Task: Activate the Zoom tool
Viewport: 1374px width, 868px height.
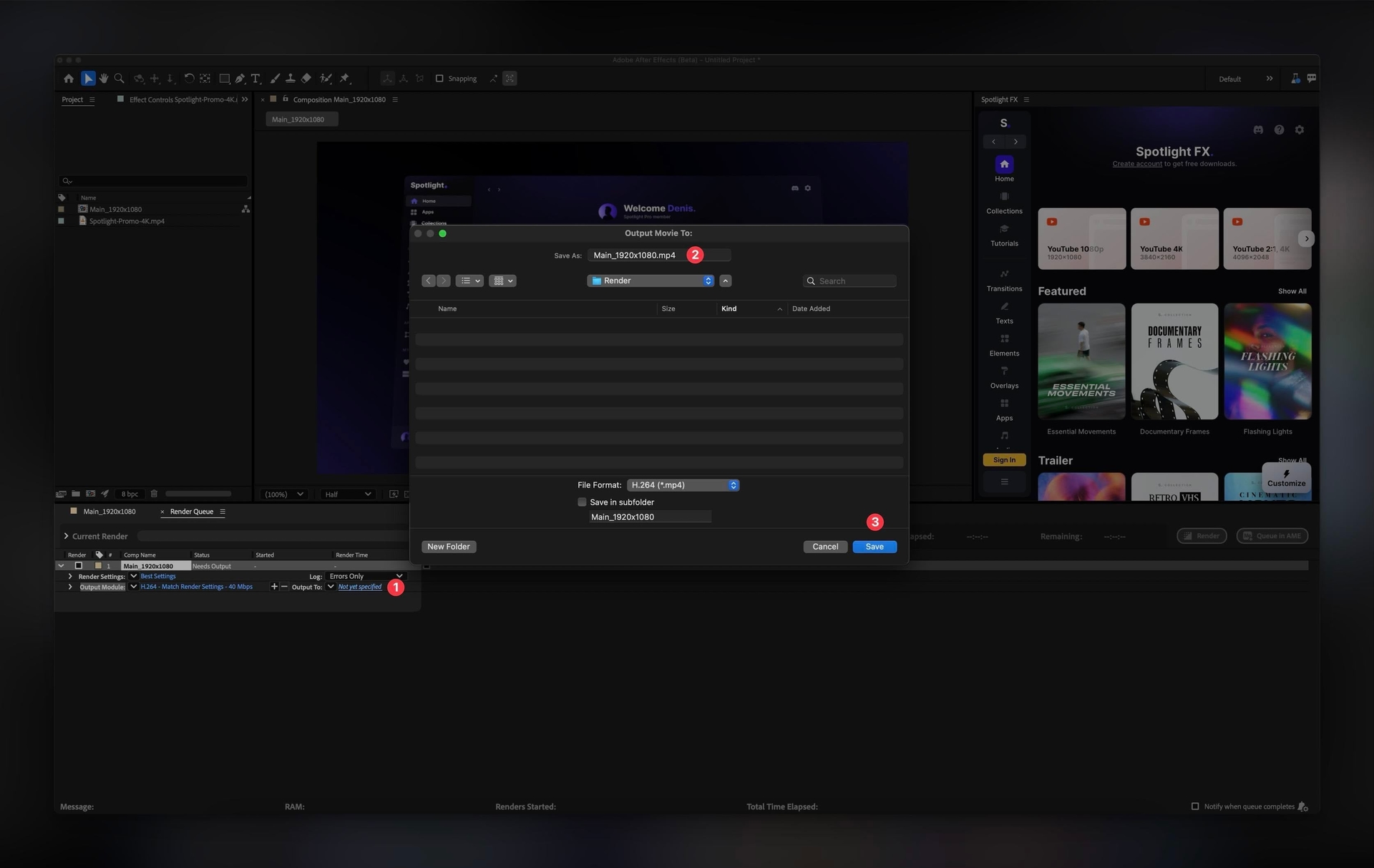Action: 119,79
